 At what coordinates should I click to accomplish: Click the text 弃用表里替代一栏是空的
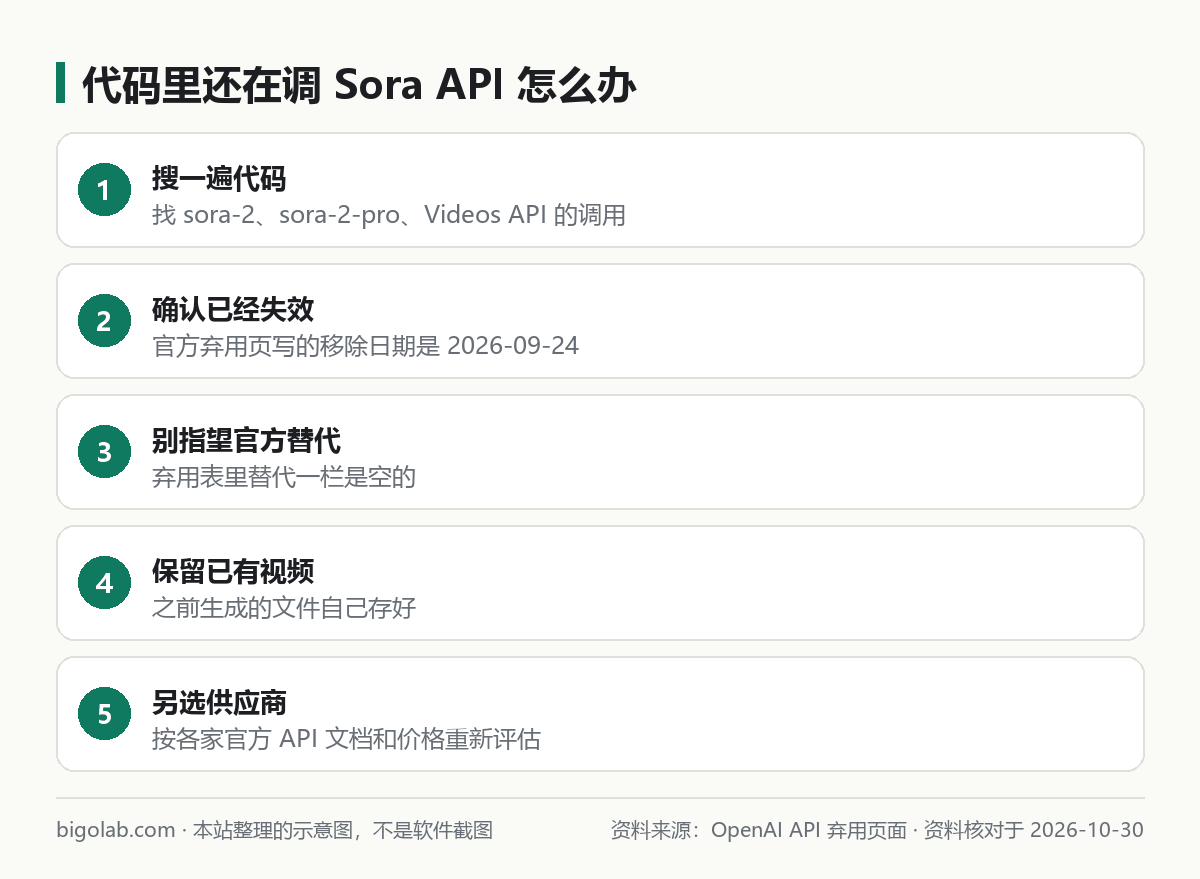[x=284, y=477]
